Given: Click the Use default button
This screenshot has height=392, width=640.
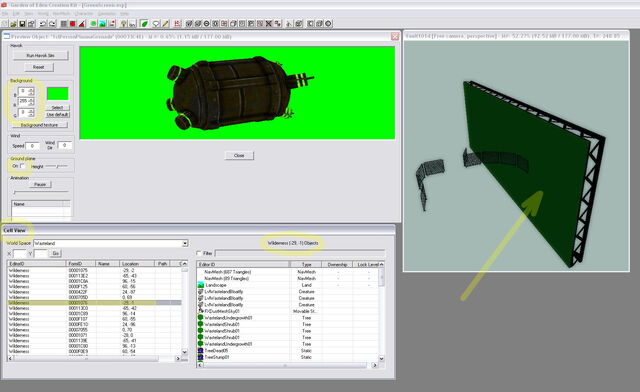Looking at the screenshot, I should click(x=58, y=115).
